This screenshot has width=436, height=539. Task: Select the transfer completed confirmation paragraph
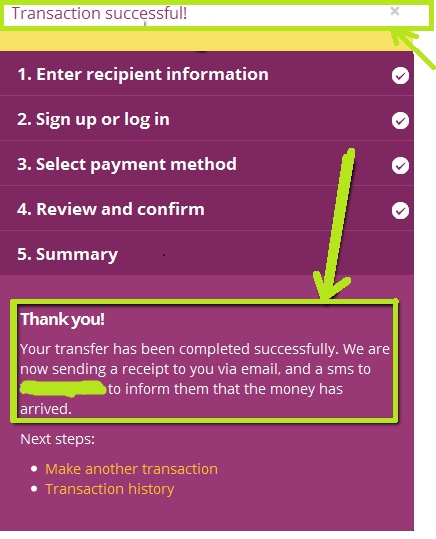tap(205, 379)
